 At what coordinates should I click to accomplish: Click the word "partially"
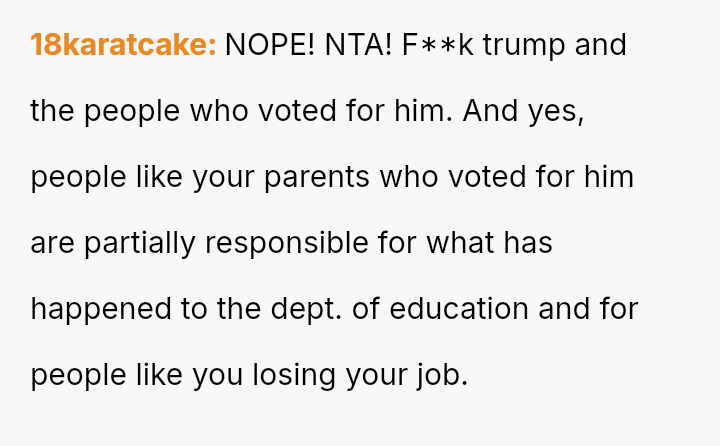coord(127,243)
